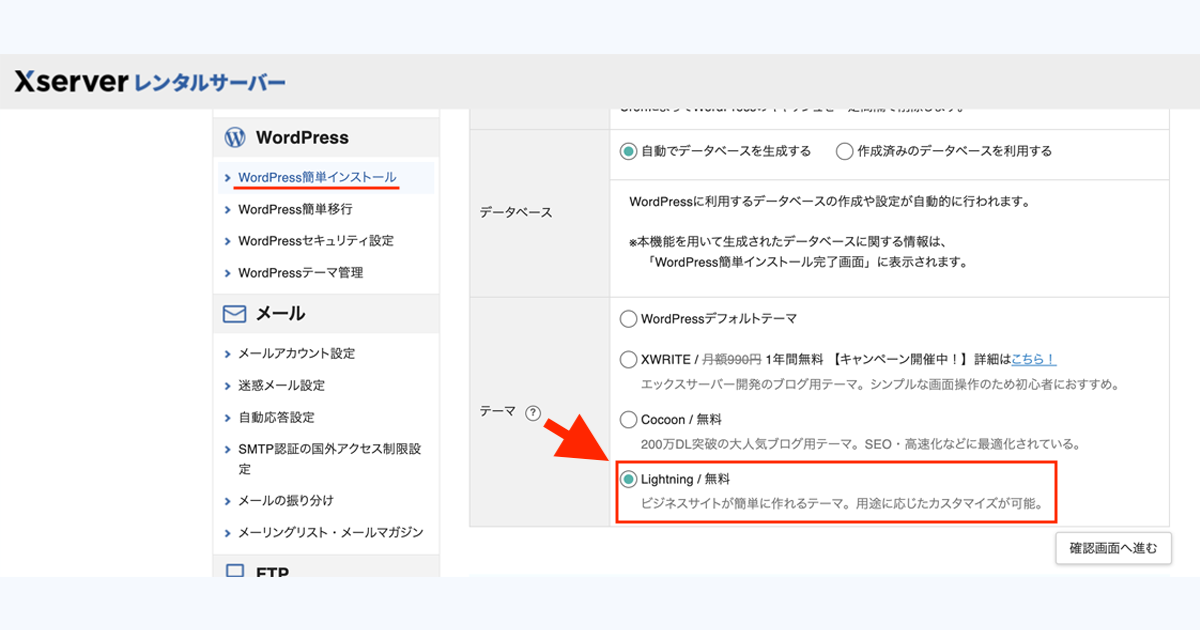Click the 確認画面へ進む button

(1113, 548)
